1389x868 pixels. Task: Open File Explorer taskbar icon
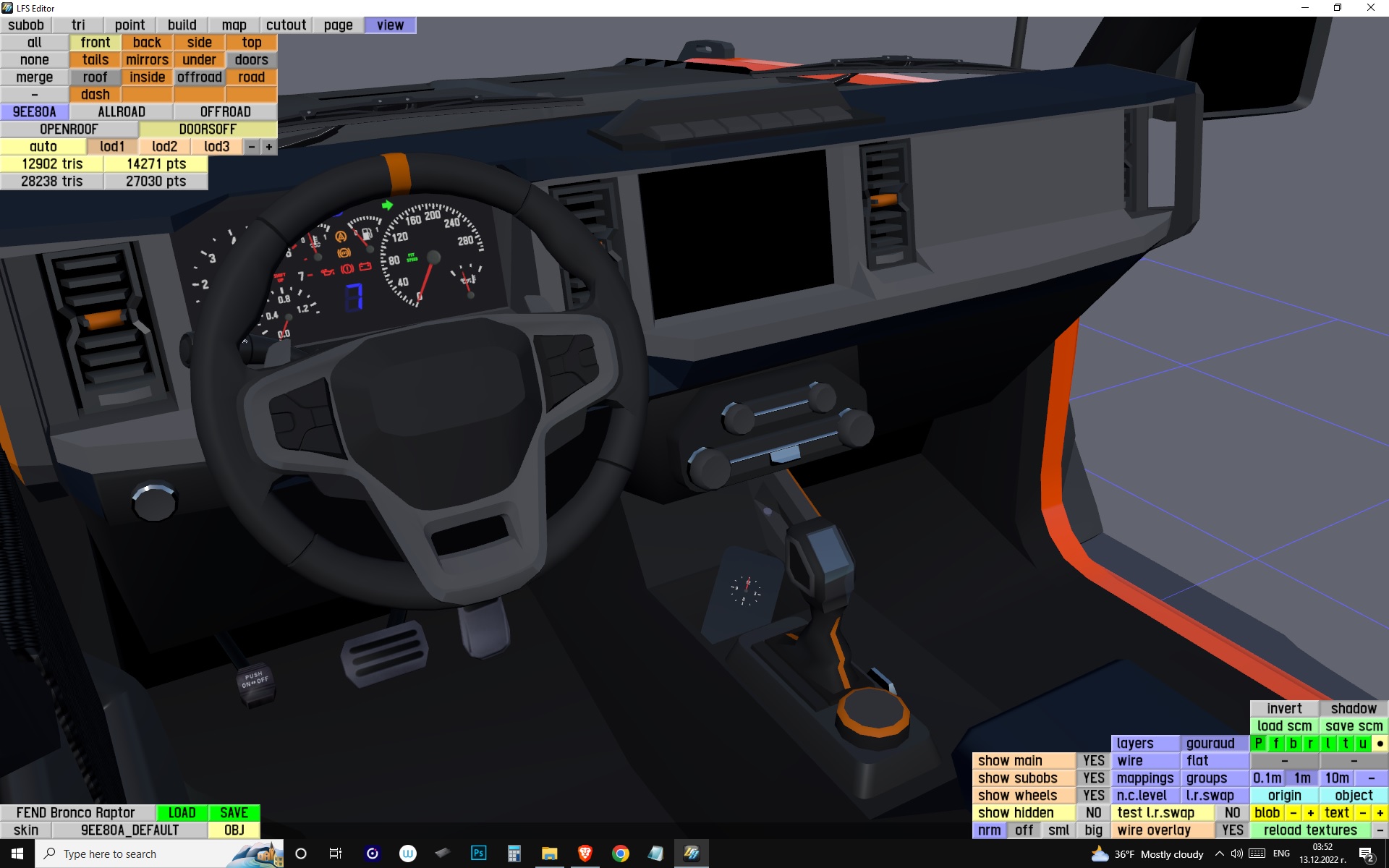[550, 854]
